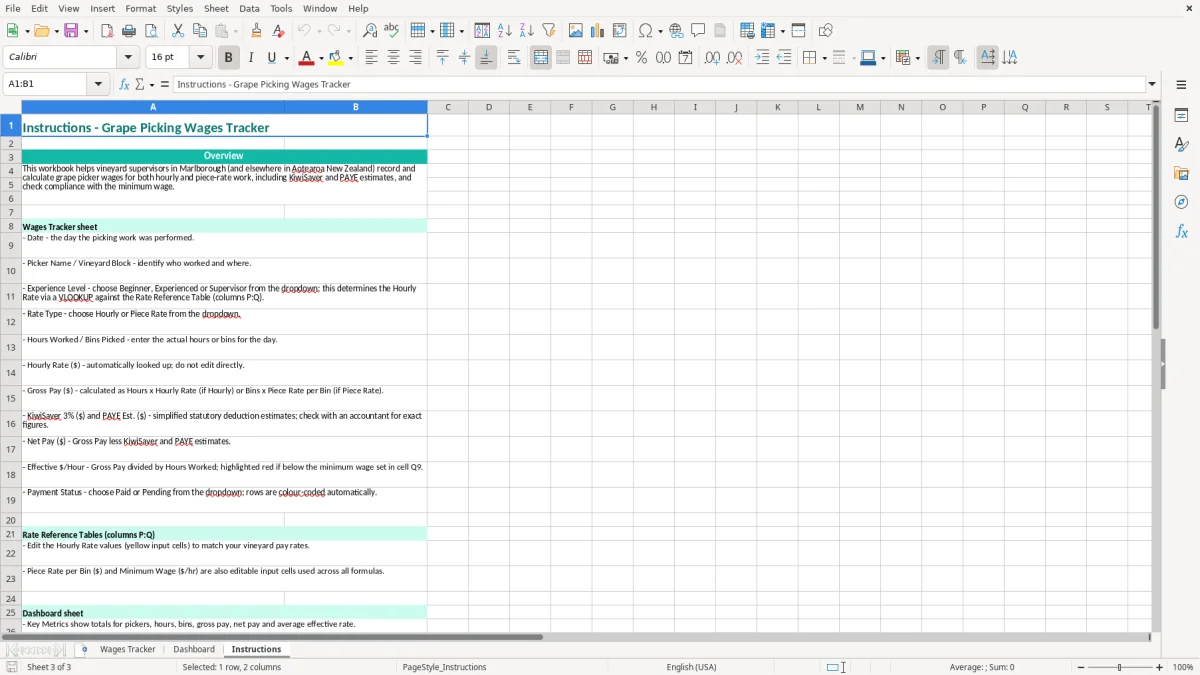Toggle Wrap Text
The height and width of the screenshot is (675, 1200).
513,57
